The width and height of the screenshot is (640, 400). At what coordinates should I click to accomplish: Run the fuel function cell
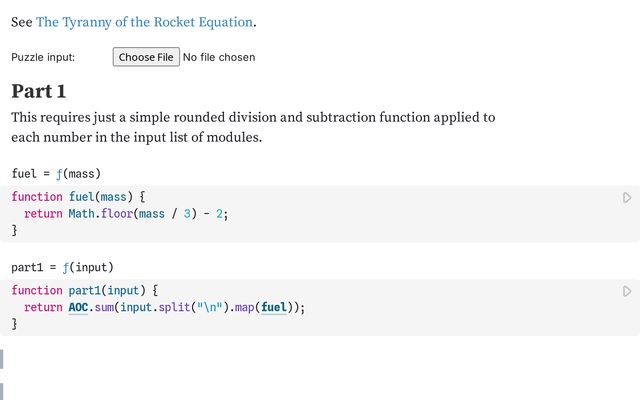(x=627, y=198)
